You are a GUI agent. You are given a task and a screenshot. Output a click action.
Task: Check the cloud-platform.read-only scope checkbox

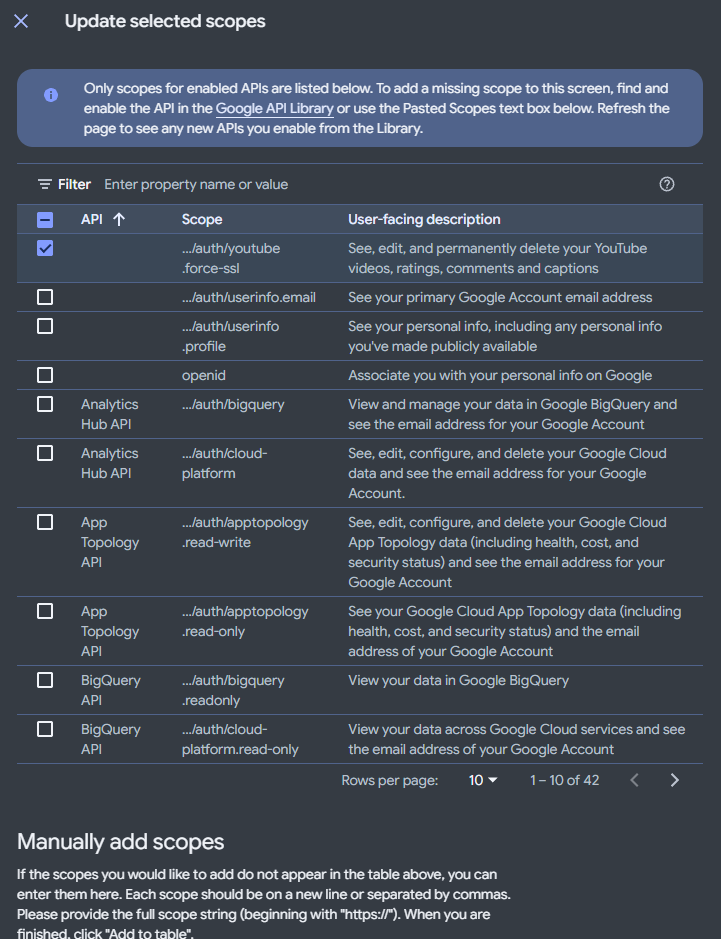click(x=45, y=729)
